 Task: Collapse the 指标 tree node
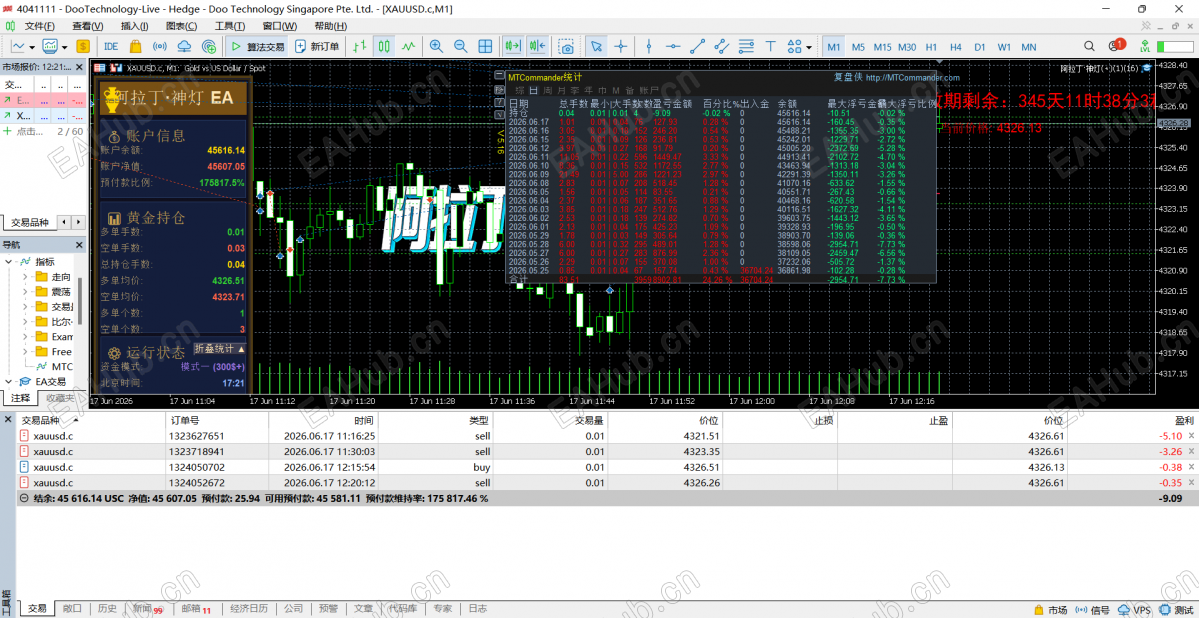[9, 262]
